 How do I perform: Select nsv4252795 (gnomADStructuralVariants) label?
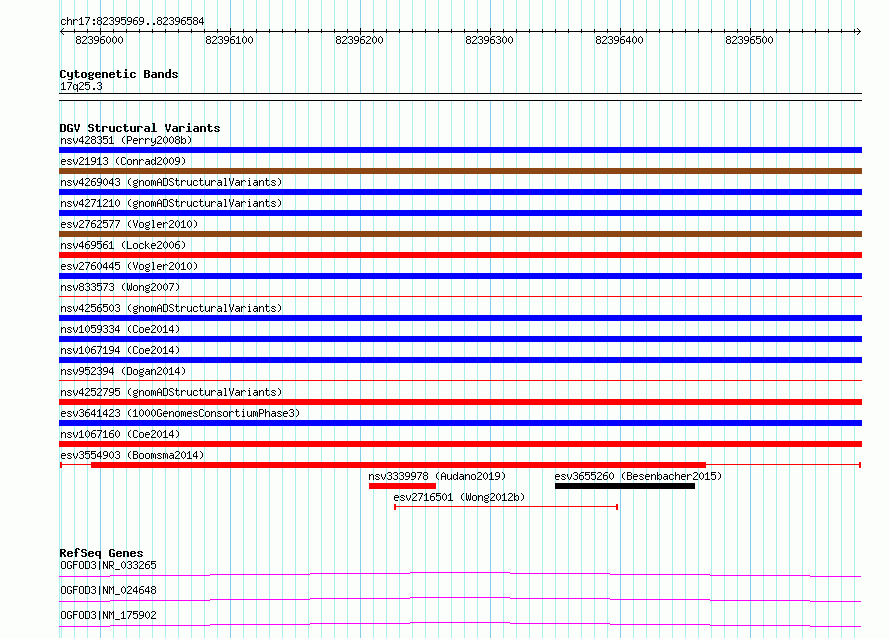171,392
